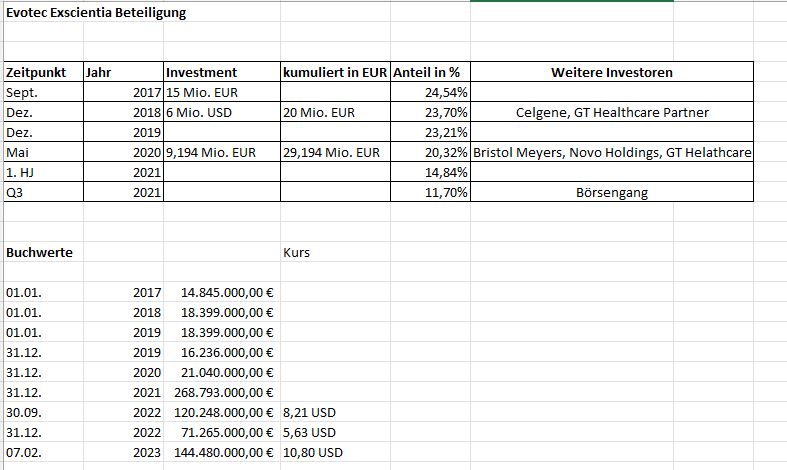Image resolution: width=787 pixels, height=470 pixels.
Task: Select the 'Q3' cell
Action: point(44,192)
